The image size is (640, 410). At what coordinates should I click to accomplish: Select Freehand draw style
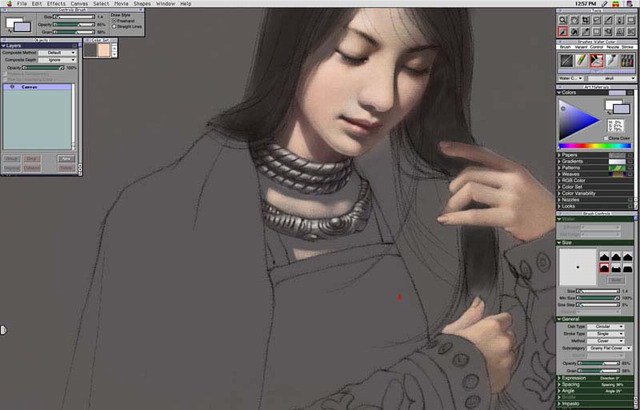(114, 20)
